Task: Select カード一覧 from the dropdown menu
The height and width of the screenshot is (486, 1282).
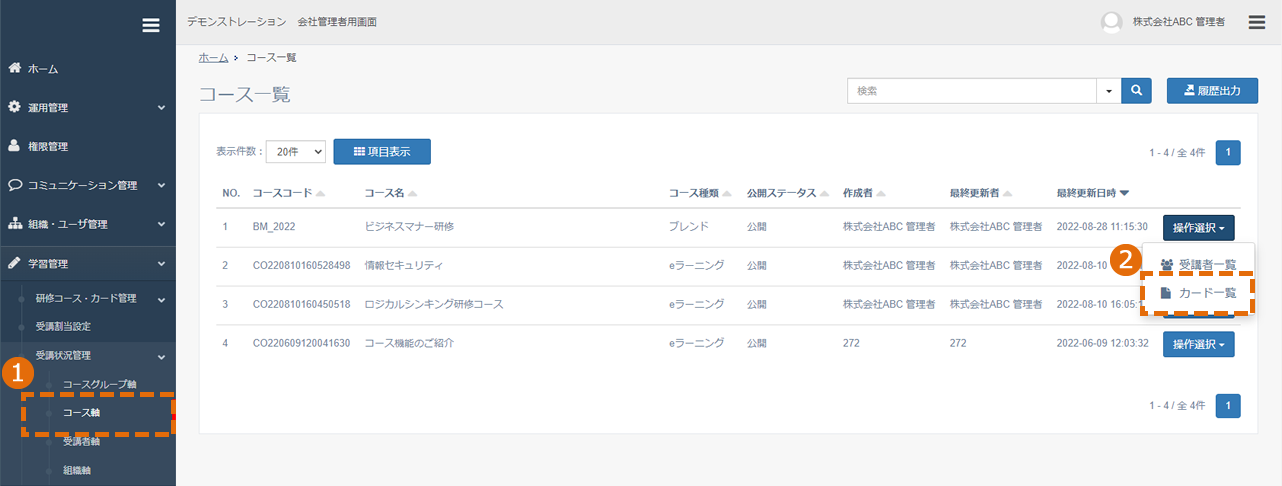Action: click(x=1197, y=294)
